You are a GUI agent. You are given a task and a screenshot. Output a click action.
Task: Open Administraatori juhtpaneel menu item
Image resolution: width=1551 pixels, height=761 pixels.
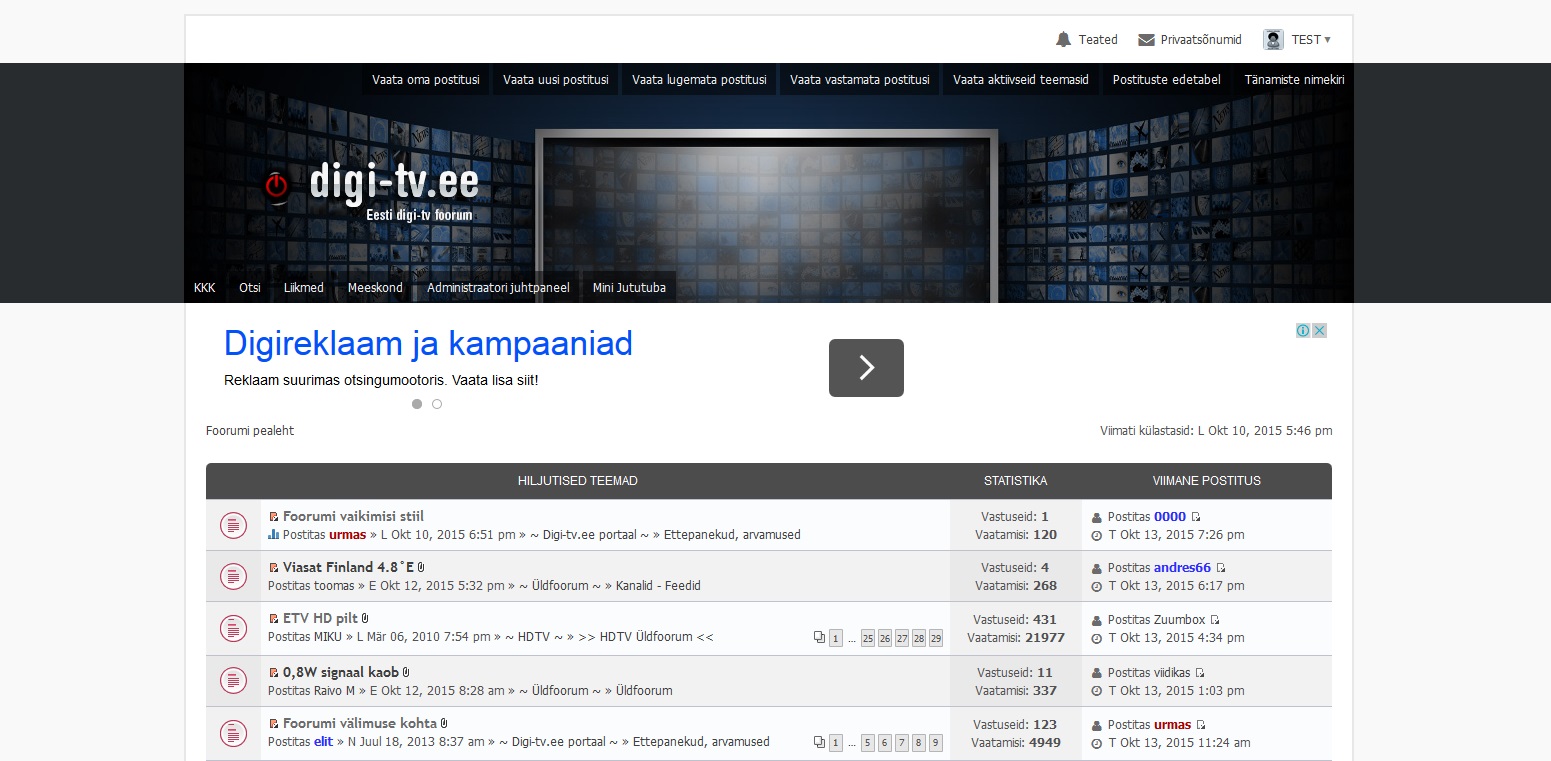click(x=498, y=288)
